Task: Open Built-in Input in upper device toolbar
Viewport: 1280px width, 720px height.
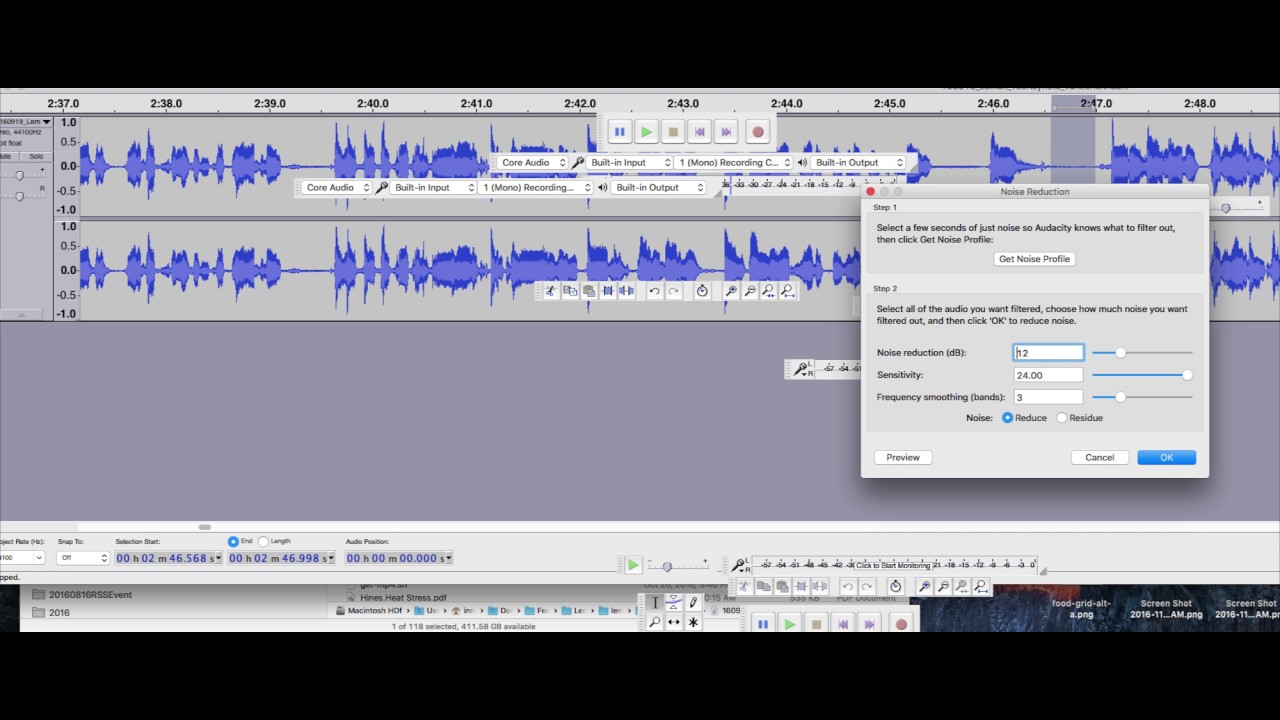Action: click(x=629, y=162)
